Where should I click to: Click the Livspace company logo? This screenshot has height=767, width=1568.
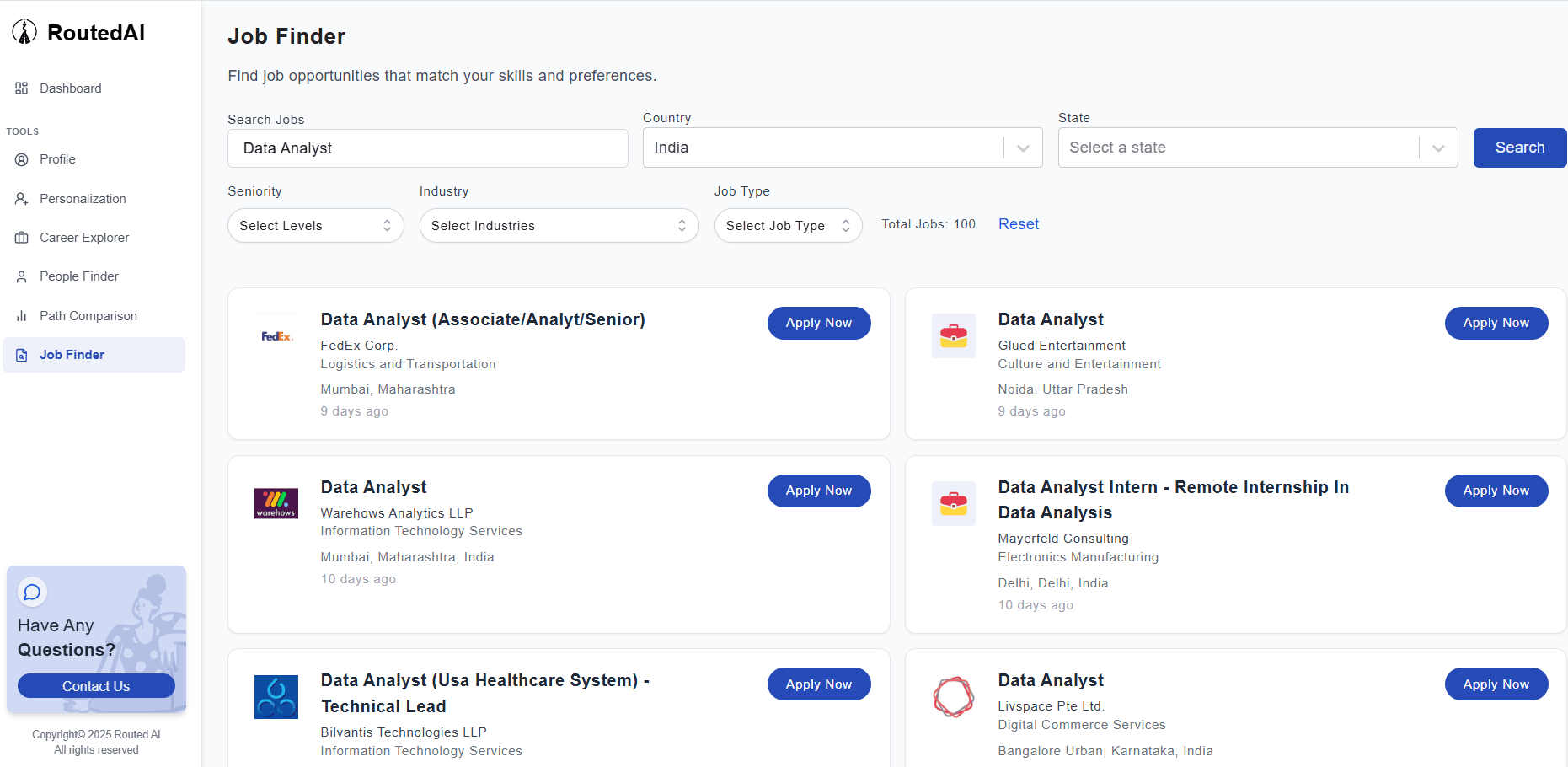[953, 697]
